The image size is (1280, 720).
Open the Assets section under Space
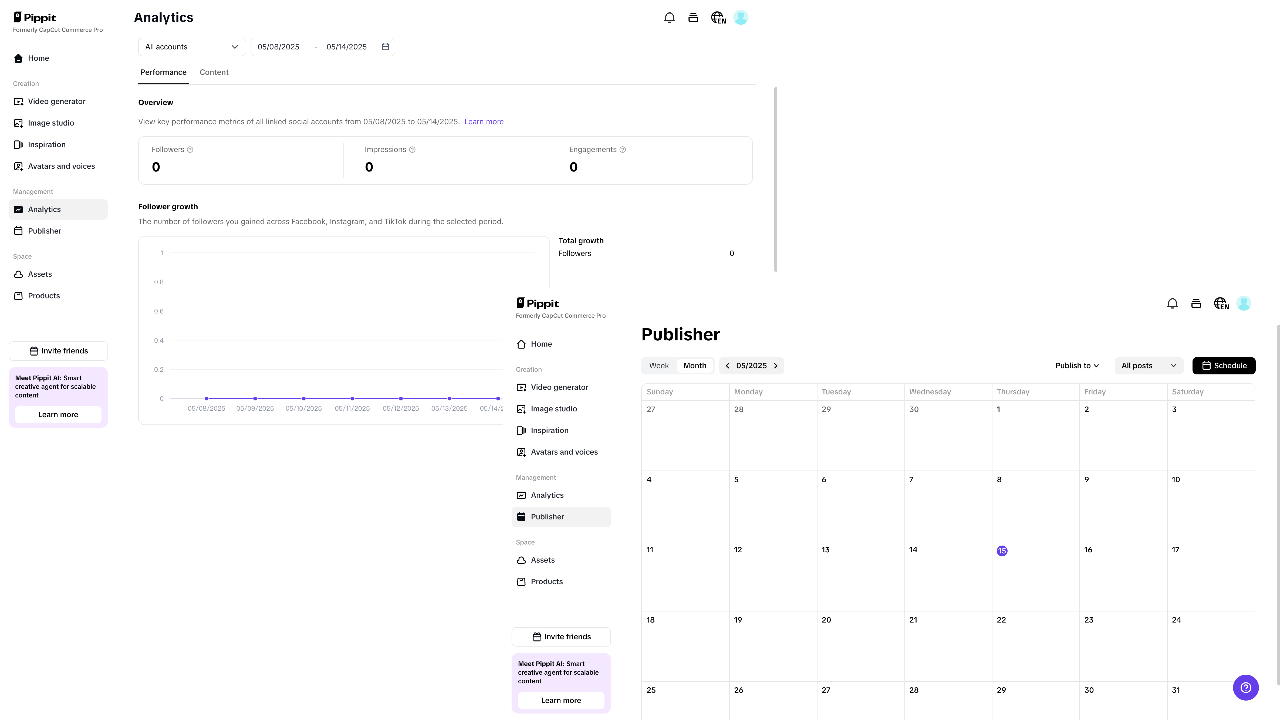click(x=40, y=274)
